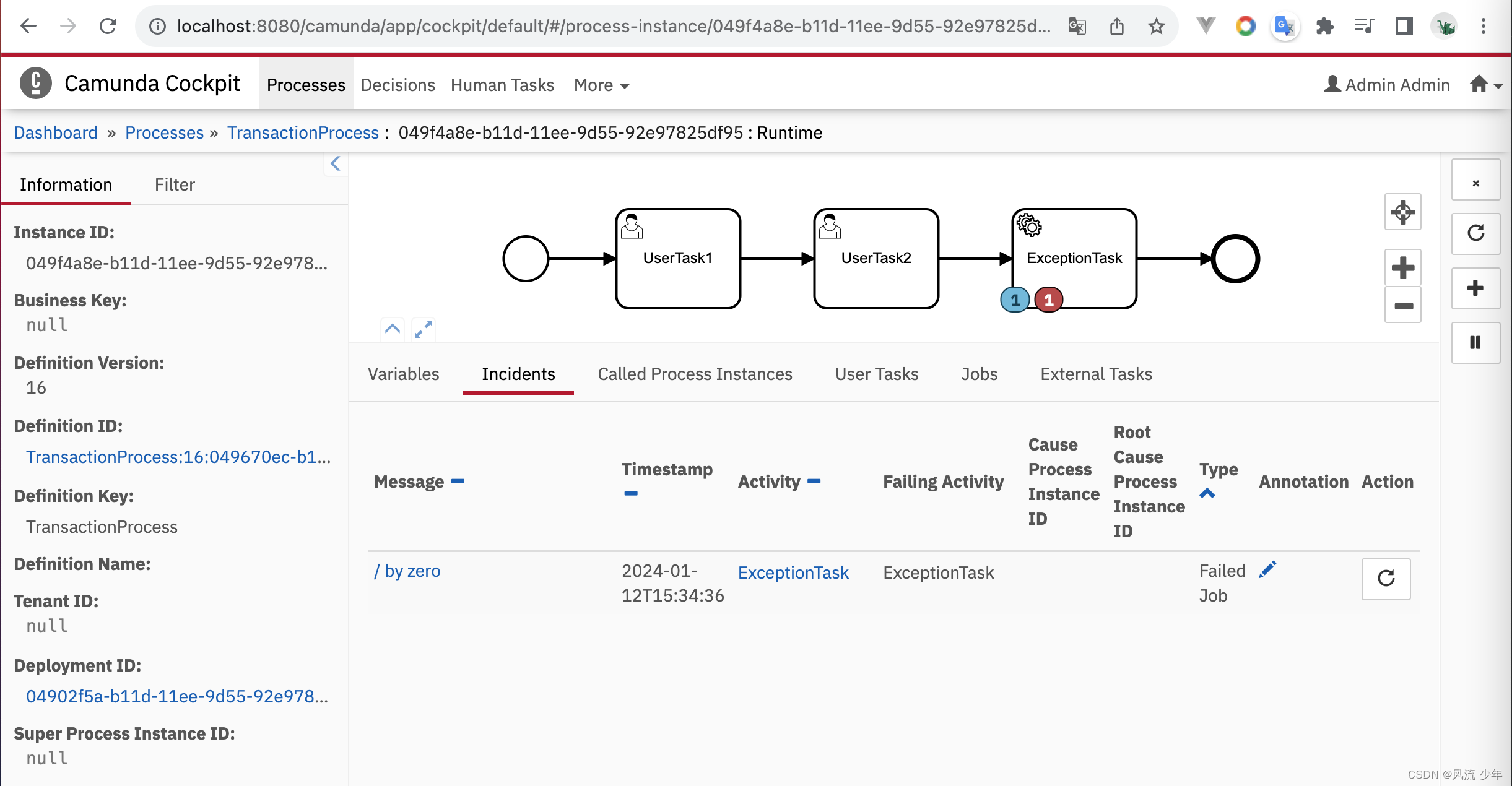
Task: Suspend the process instance with pause icon
Action: pos(1476,342)
